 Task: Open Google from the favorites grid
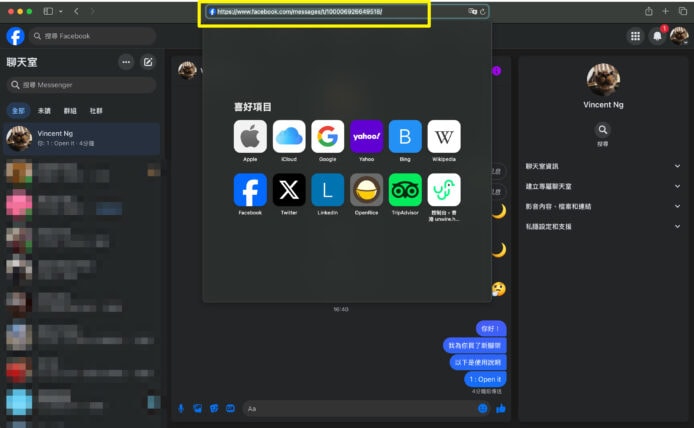click(327, 136)
